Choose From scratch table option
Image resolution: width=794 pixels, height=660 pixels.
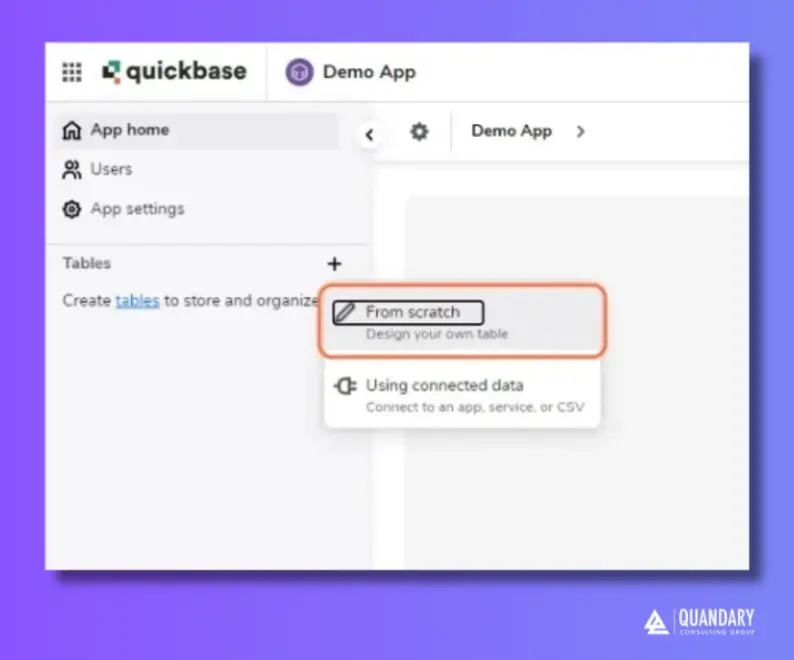coord(462,321)
